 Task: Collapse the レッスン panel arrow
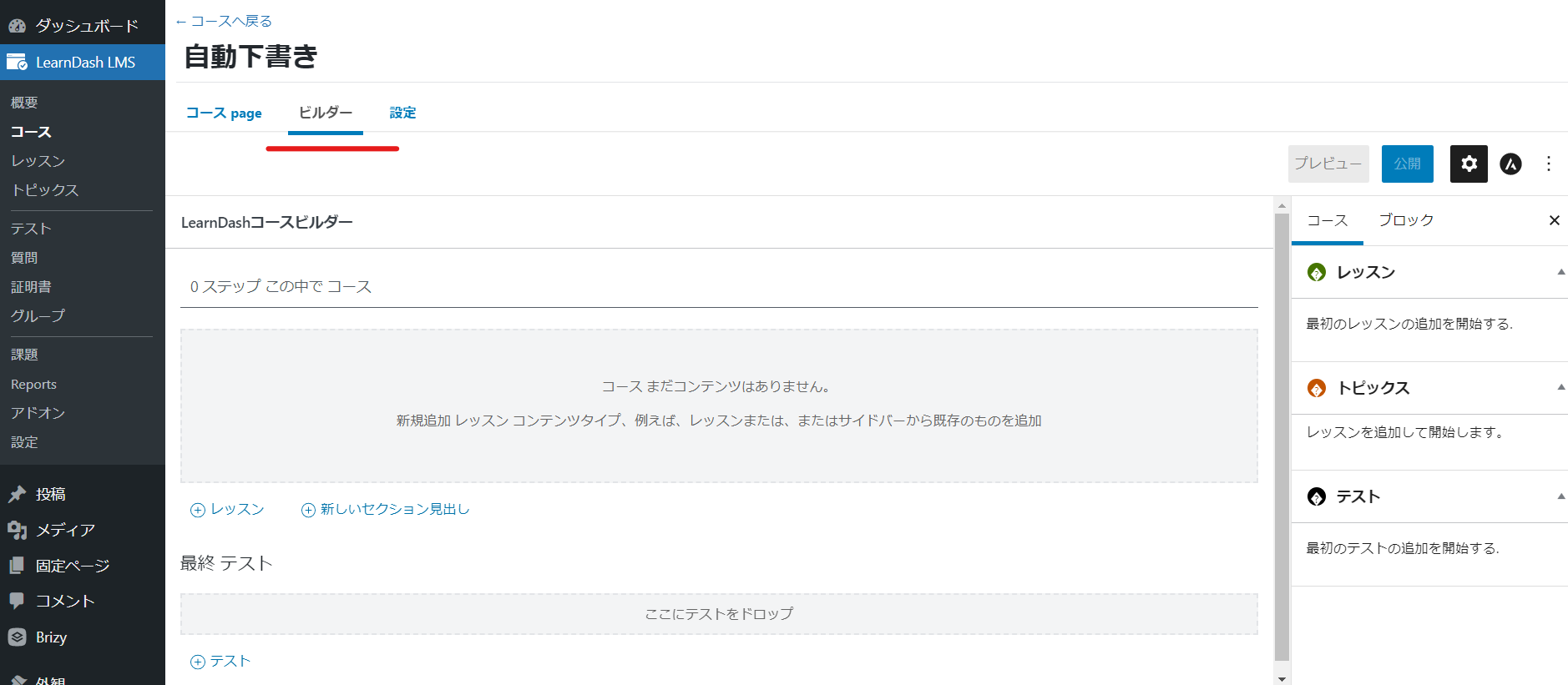point(1560,272)
